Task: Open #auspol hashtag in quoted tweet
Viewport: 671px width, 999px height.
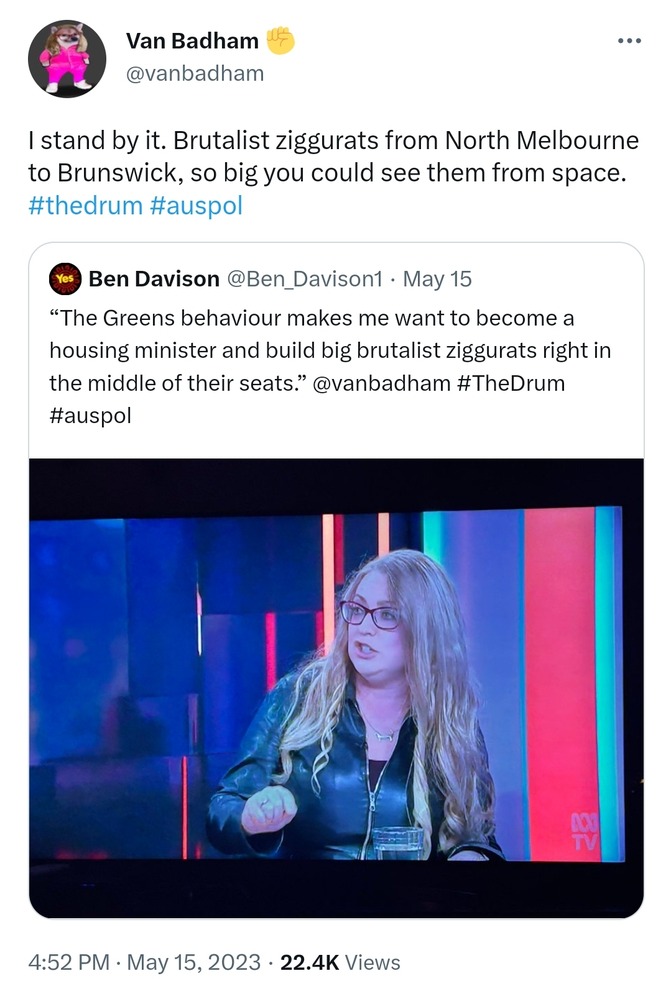Action: [x=90, y=415]
